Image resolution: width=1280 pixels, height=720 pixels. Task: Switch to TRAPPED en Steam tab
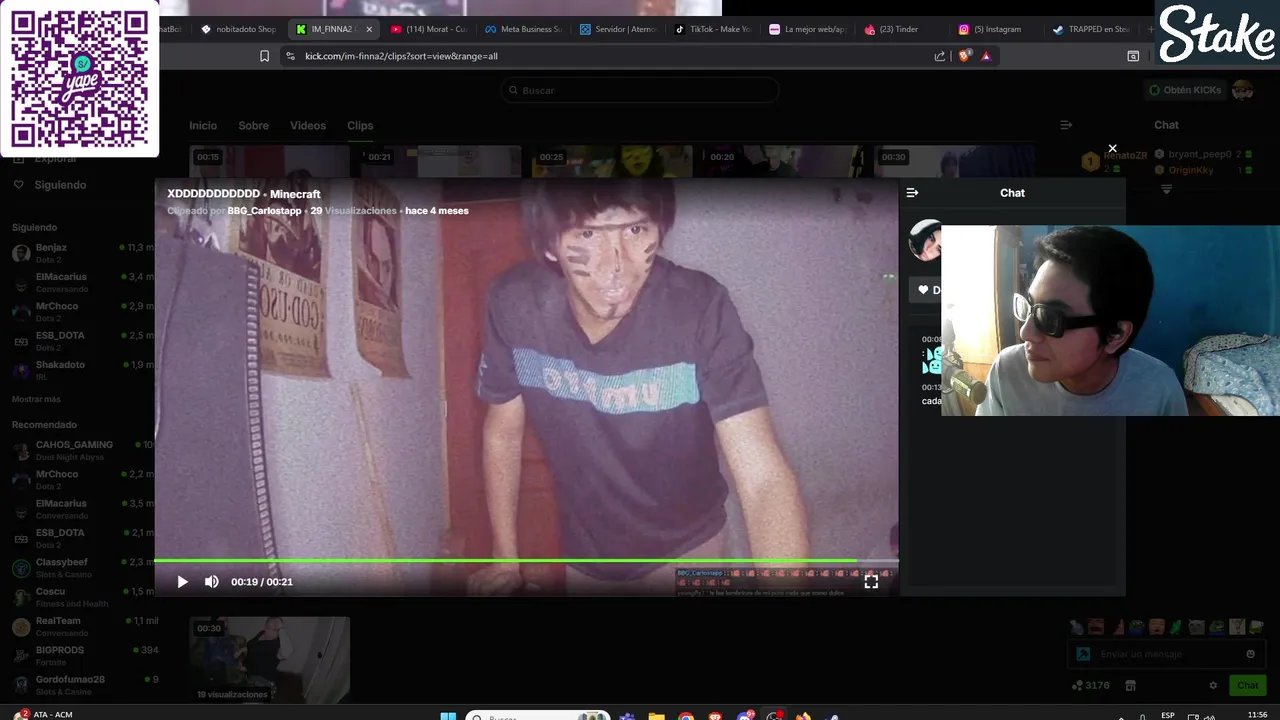tap(1090, 29)
